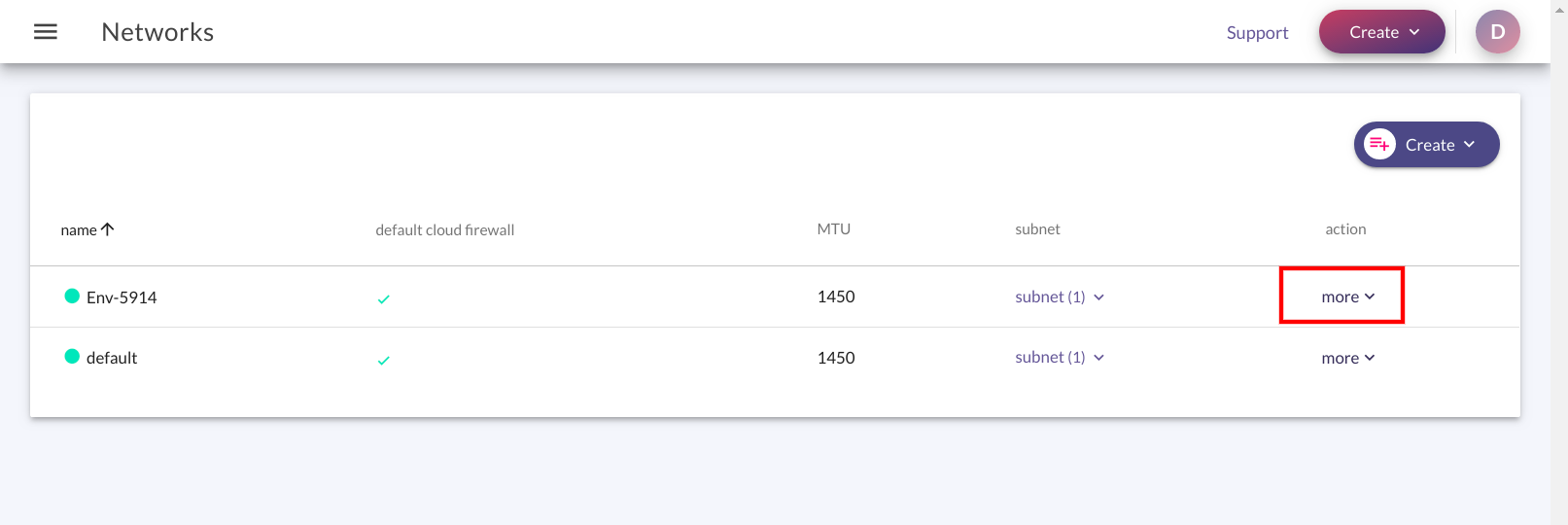The image size is (1568, 525).
Task: Click the purple Create network button
Action: click(x=1426, y=145)
